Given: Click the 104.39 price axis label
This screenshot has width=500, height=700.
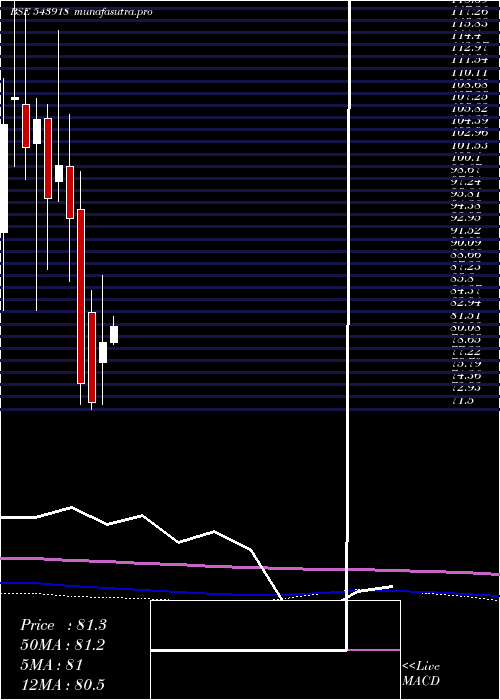Looking at the screenshot, I should [469, 121].
